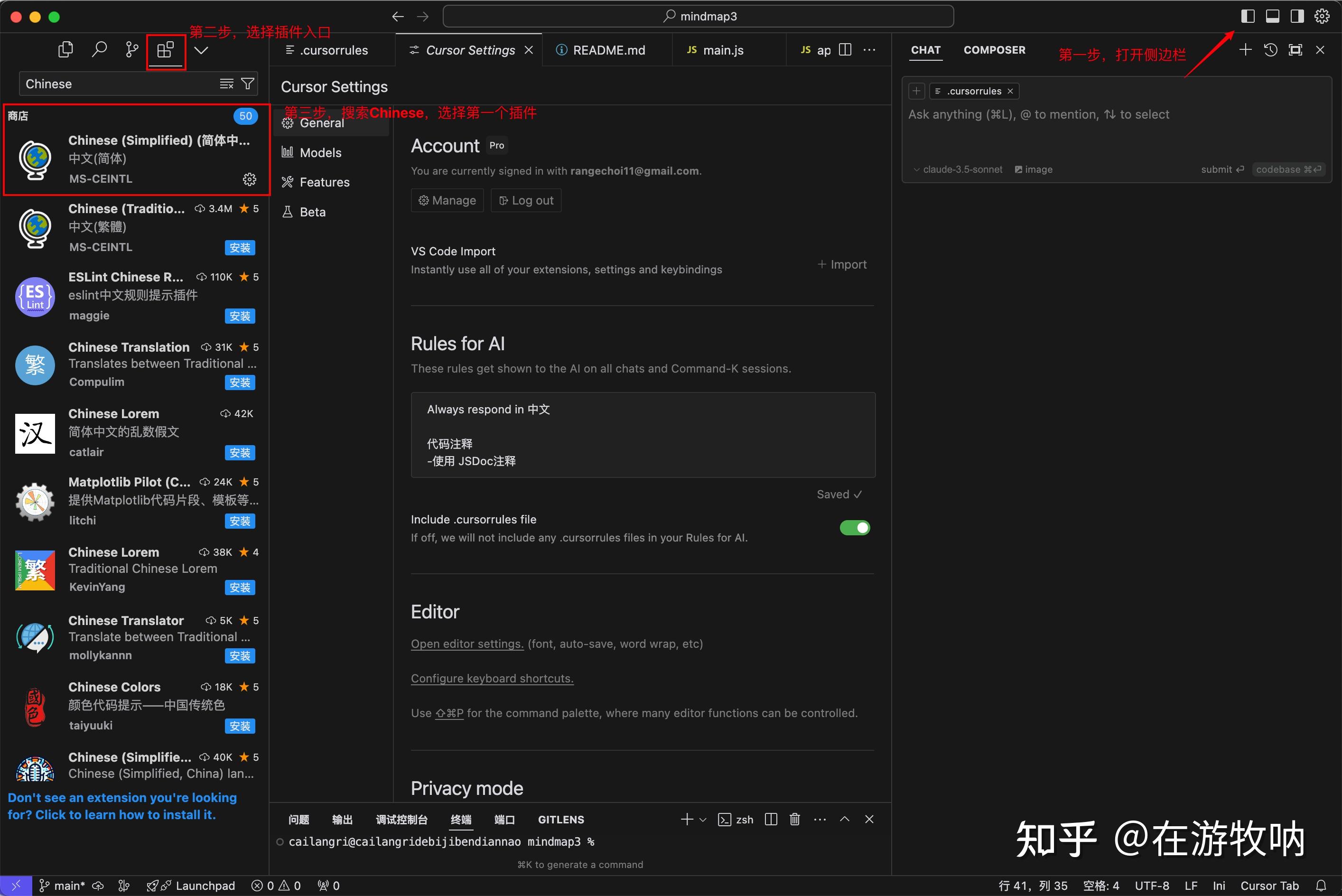Viewport: 1342px width, 896px height.
Task: Open the claude-3.5-sonnet model dropdown
Action: pyautogui.click(x=958, y=170)
